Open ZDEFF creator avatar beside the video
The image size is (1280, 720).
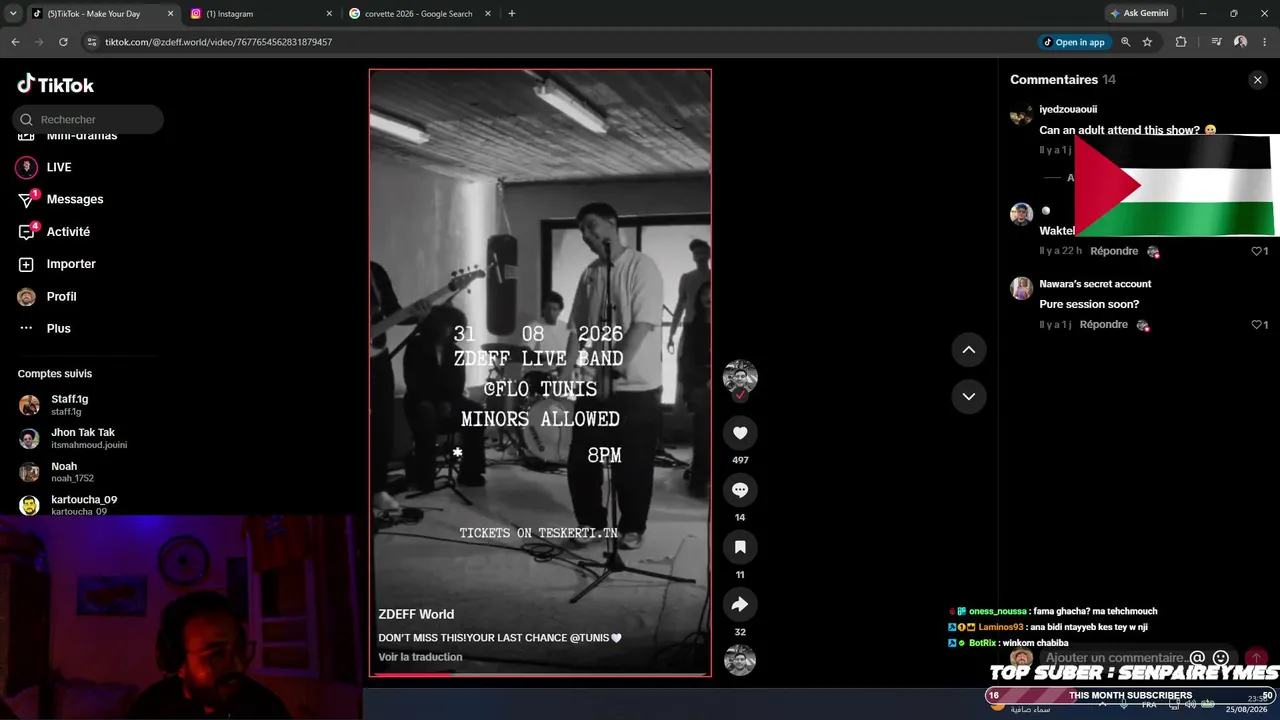(740, 377)
